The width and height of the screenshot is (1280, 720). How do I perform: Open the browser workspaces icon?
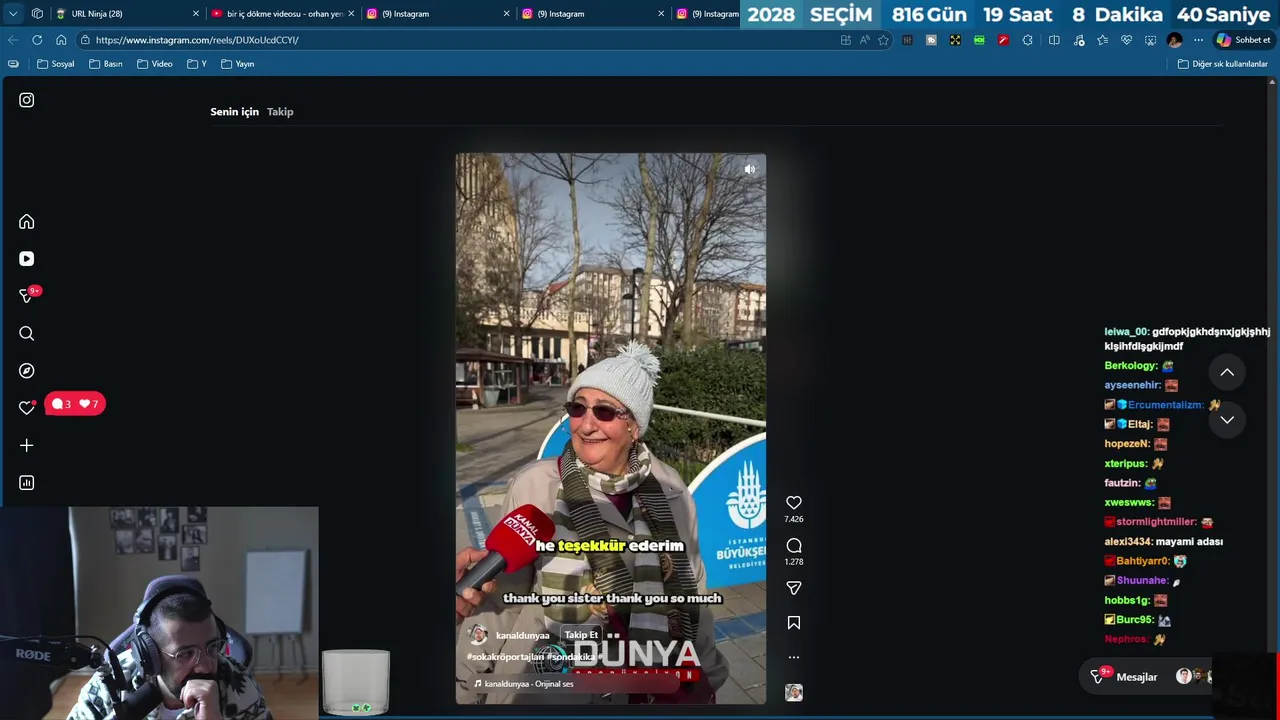click(37, 14)
